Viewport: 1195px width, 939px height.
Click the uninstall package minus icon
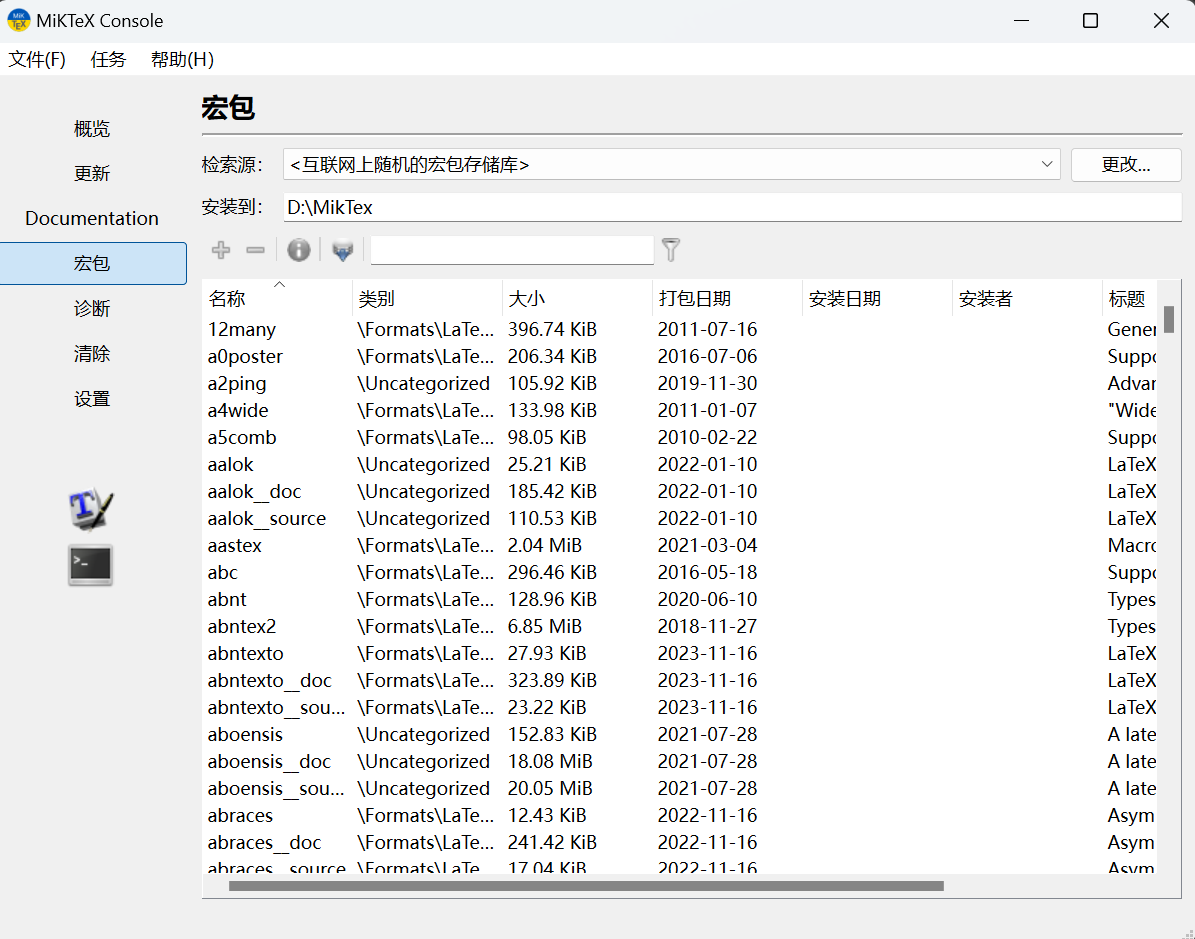click(x=255, y=250)
